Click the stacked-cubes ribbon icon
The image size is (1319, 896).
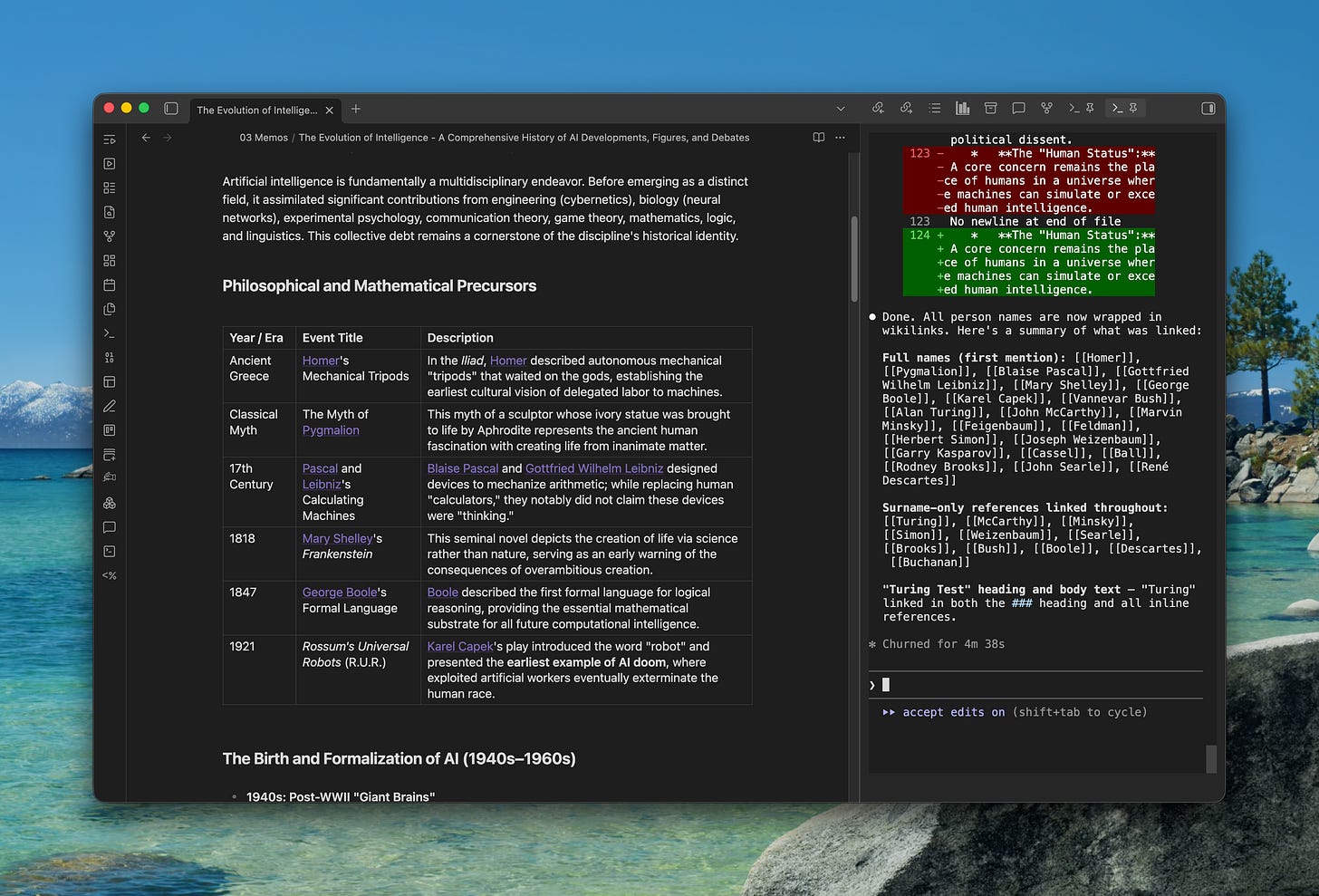coord(110,503)
